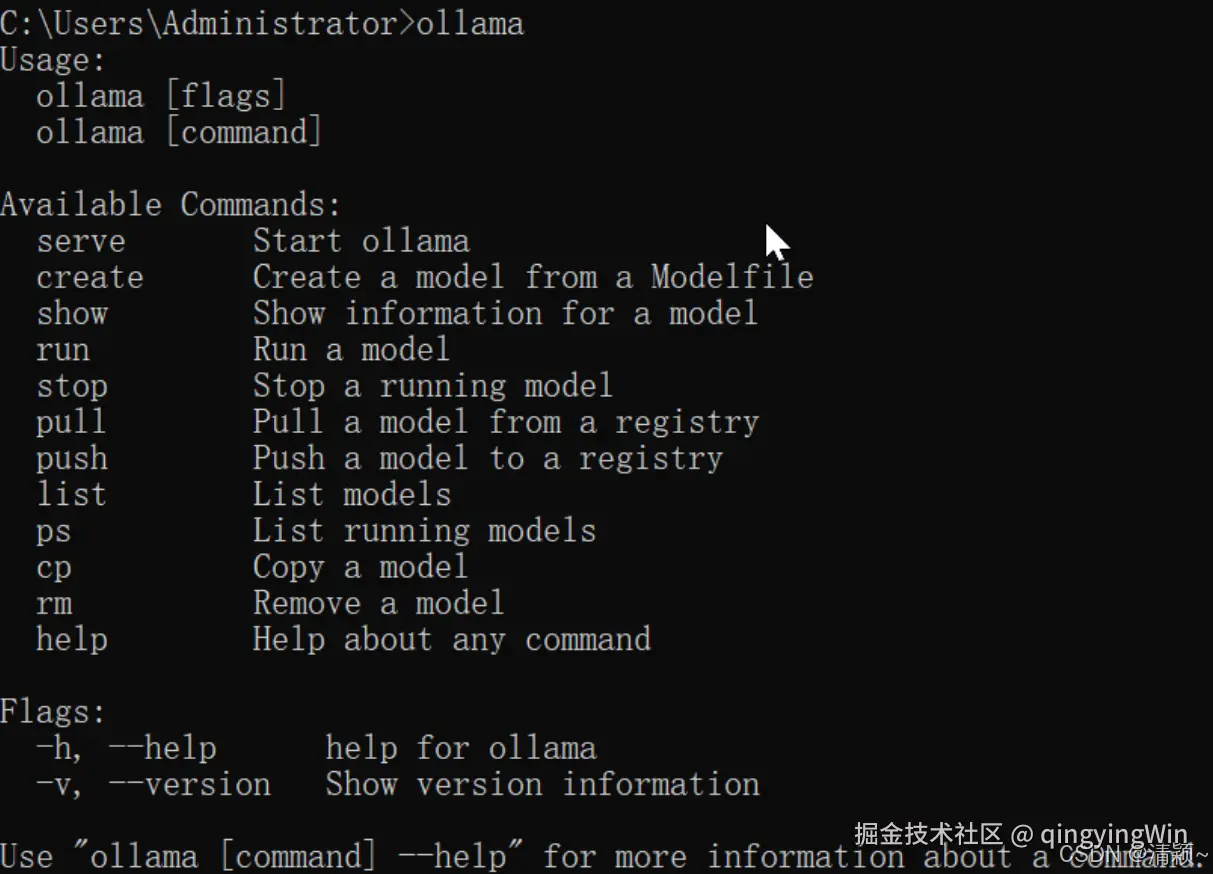Click 'Create a model from a Modelfile' description
Image resolution: width=1213 pixels, height=874 pixels.
[x=533, y=277]
